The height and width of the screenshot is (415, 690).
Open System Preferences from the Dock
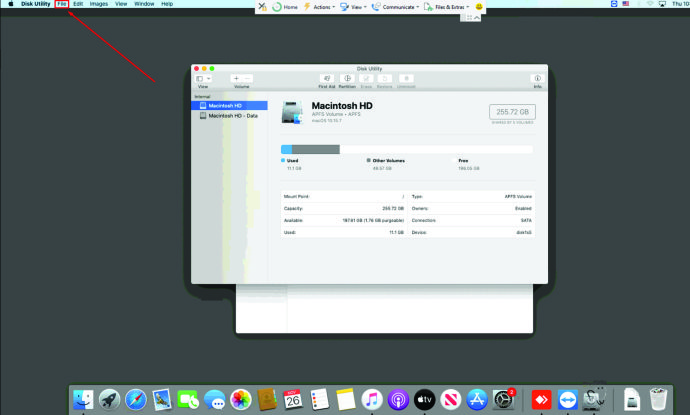coord(503,400)
